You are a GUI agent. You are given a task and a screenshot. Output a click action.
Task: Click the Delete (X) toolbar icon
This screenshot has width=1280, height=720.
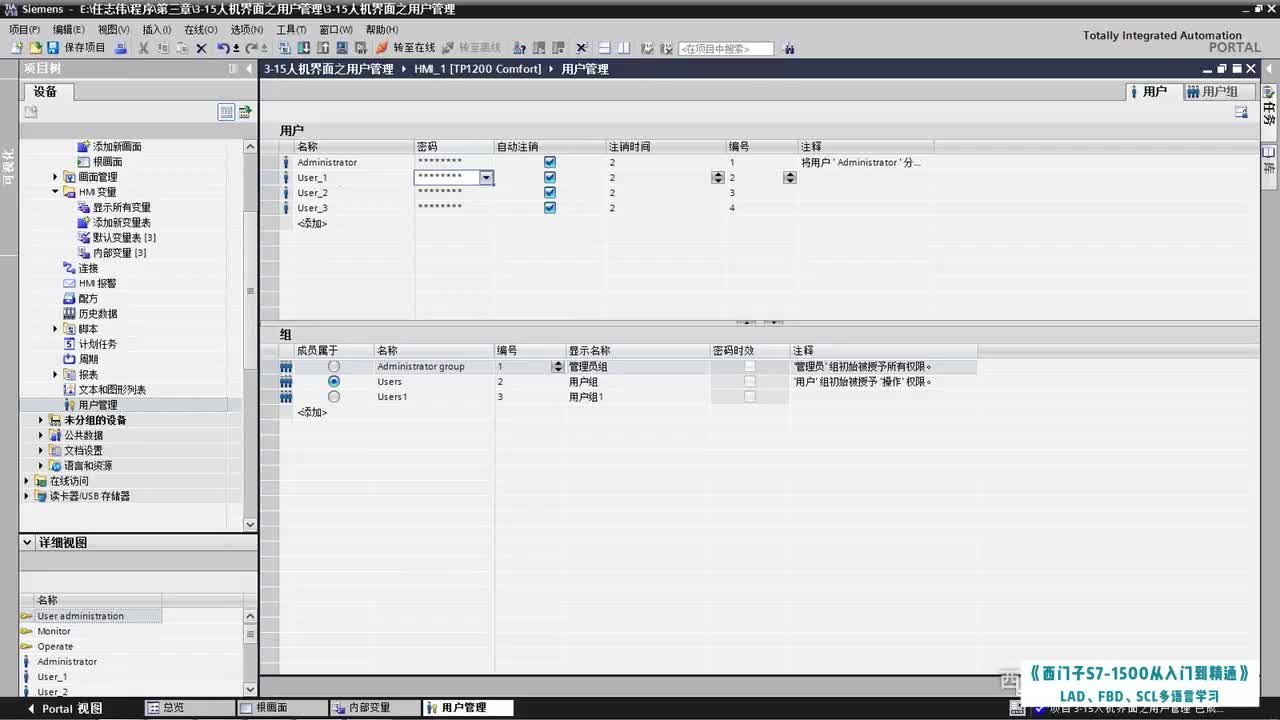click(x=201, y=48)
